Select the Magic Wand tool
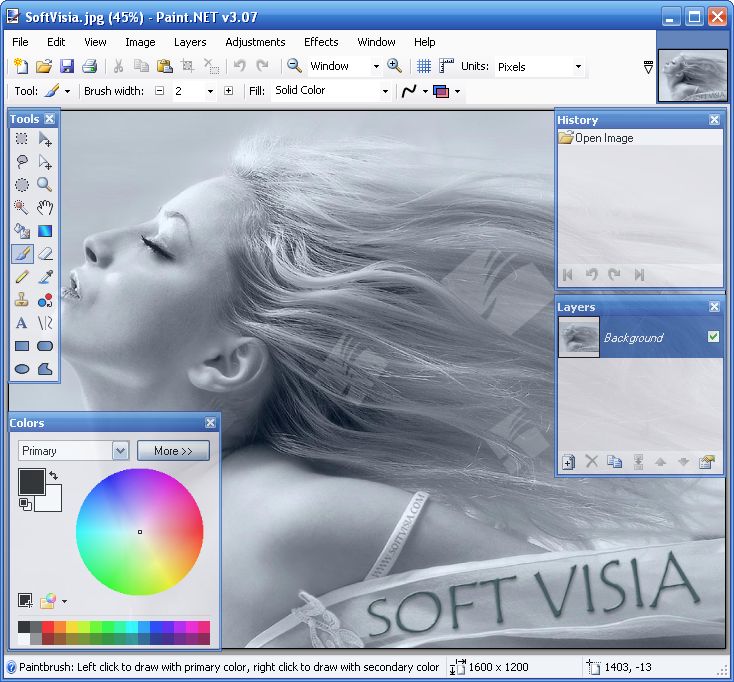This screenshot has width=734, height=682. (22, 207)
